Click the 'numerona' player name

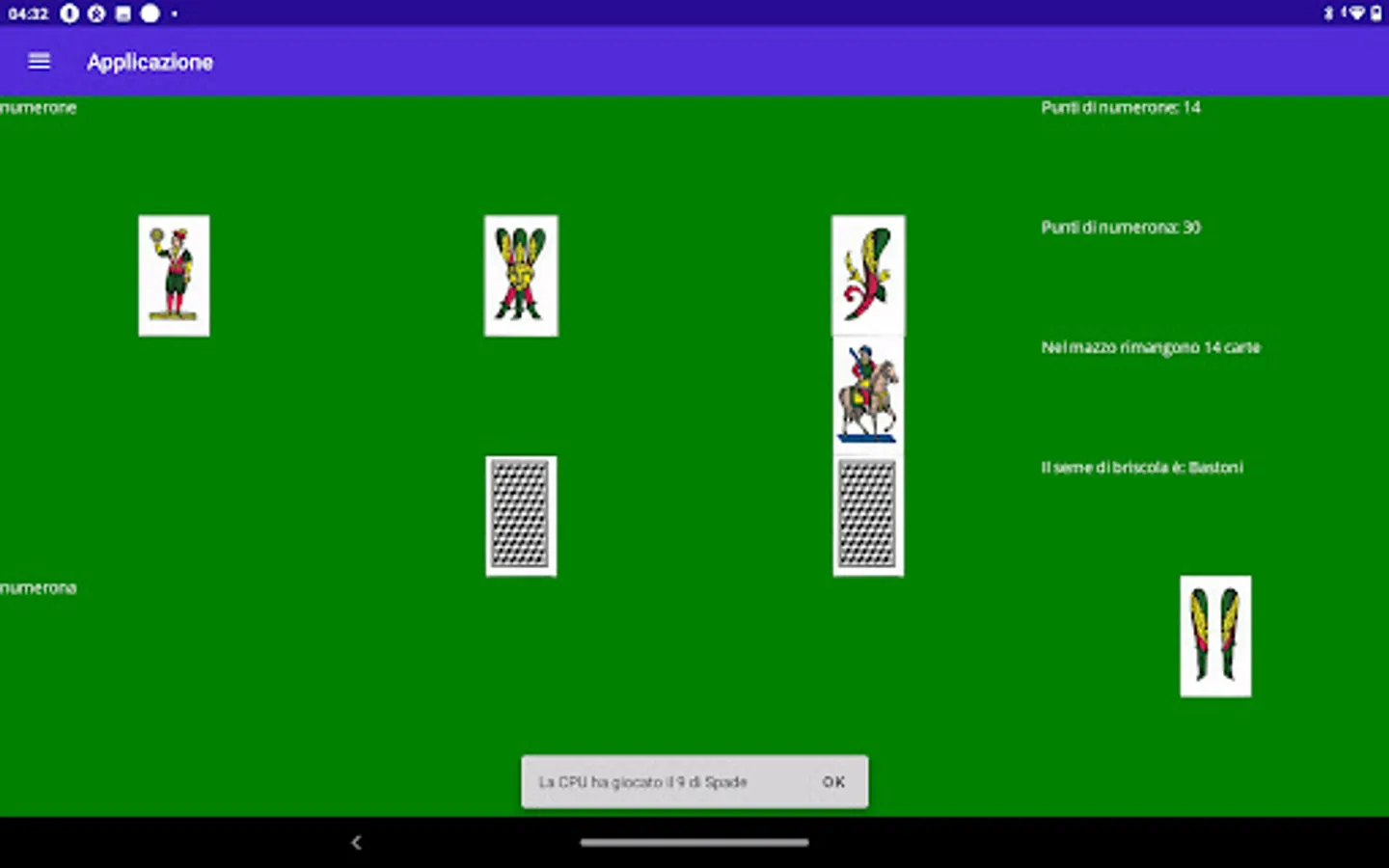[x=39, y=587]
